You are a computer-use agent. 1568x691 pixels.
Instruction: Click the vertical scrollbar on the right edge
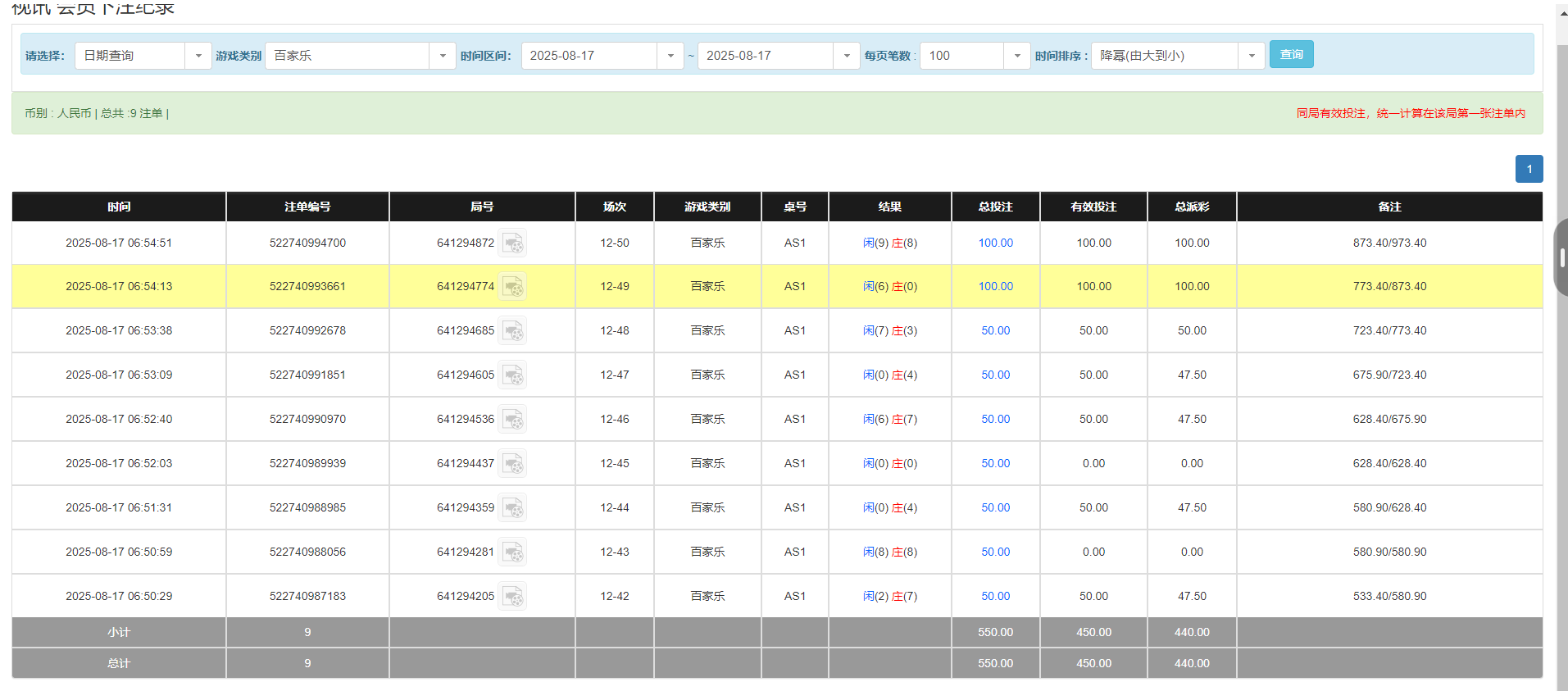[x=1561, y=257]
